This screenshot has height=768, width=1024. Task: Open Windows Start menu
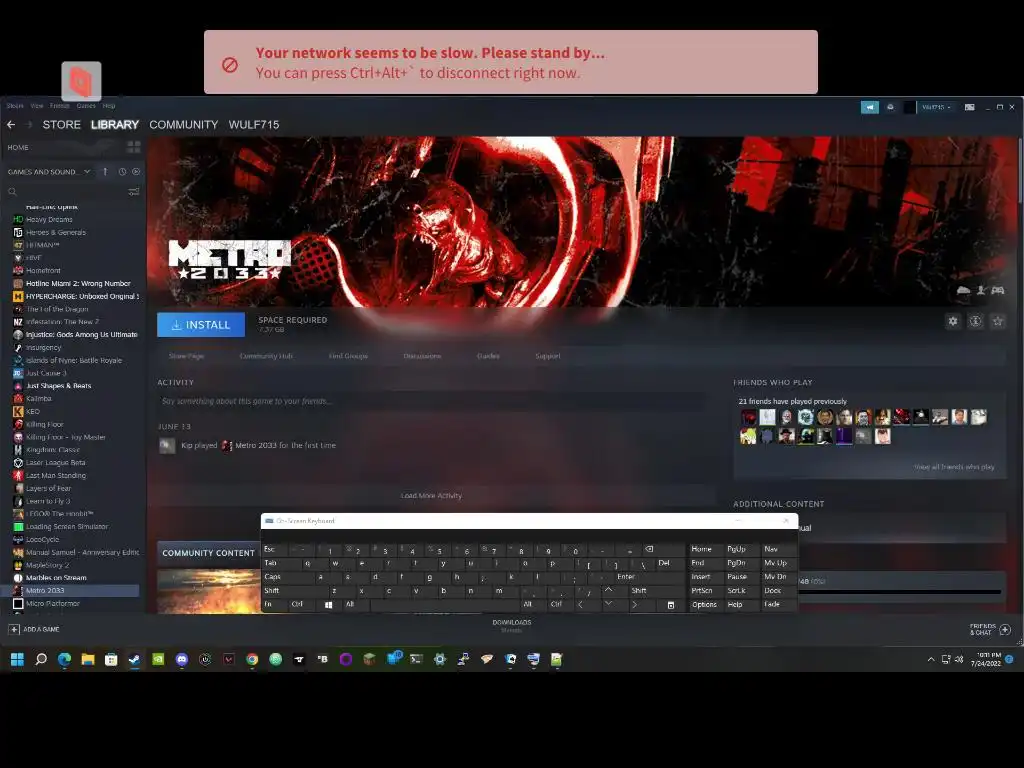click(17, 660)
